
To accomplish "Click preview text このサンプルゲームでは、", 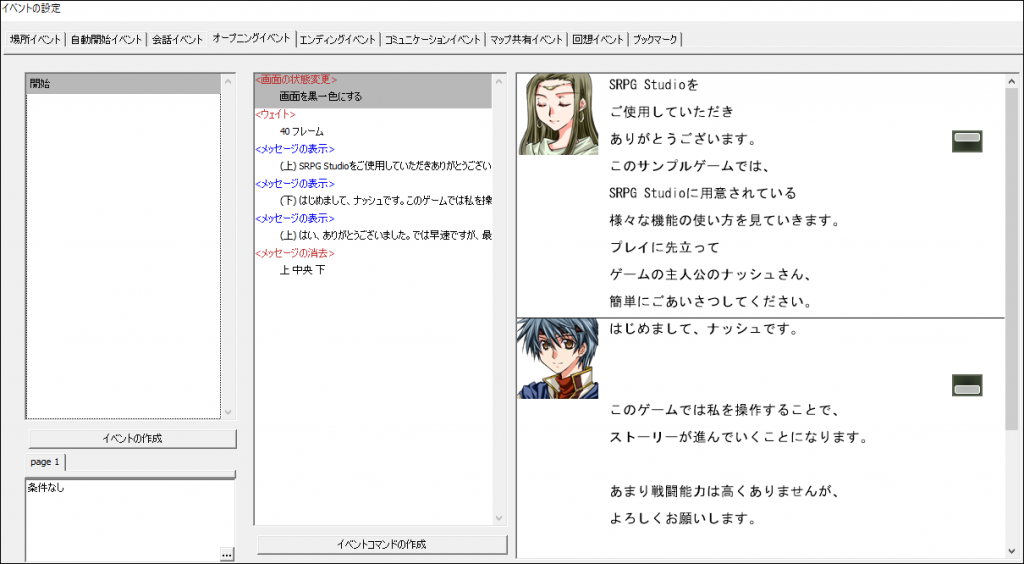I will tap(690, 166).
